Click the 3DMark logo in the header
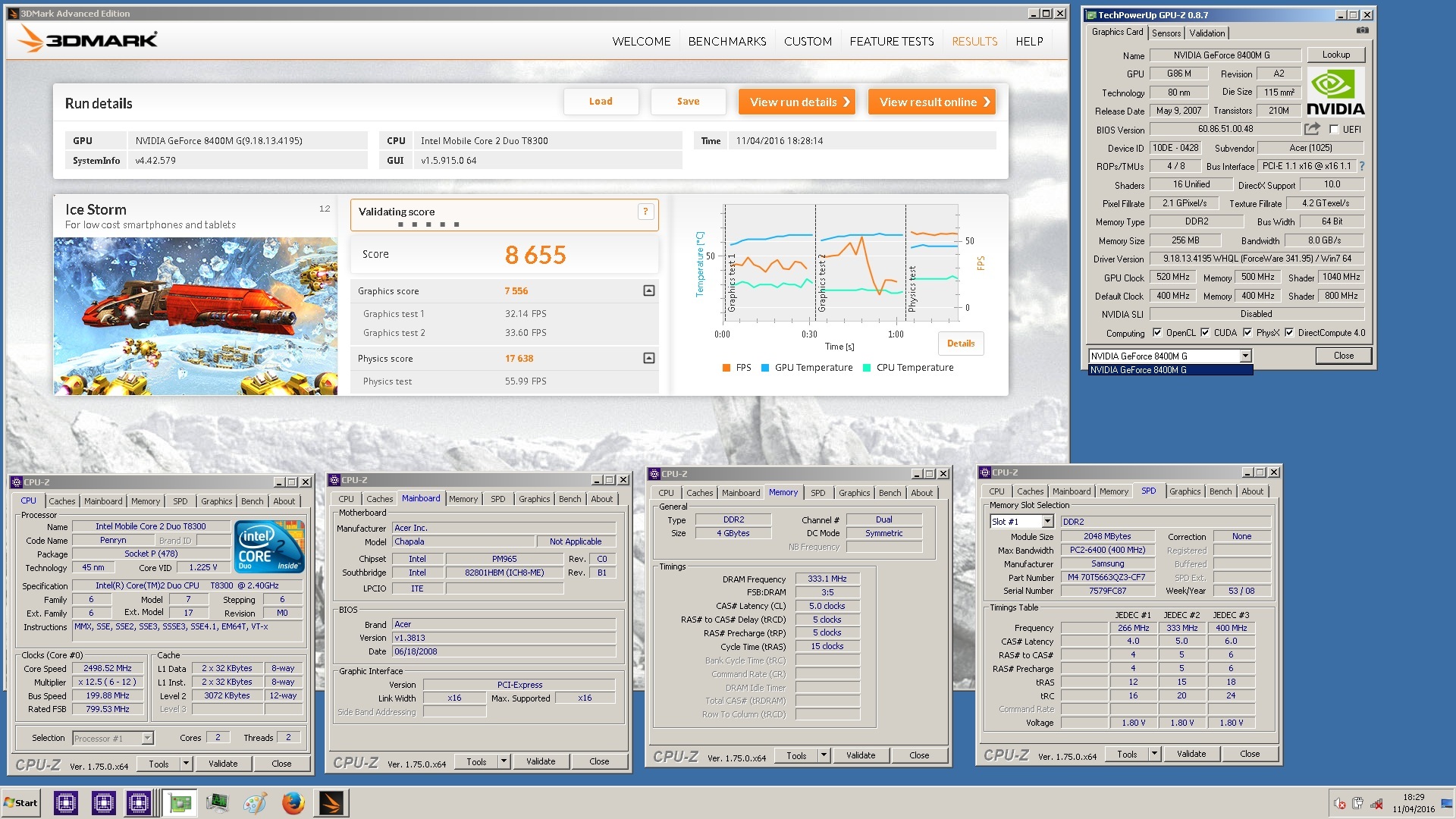The height and width of the screenshot is (819, 1456). click(87, 39)
